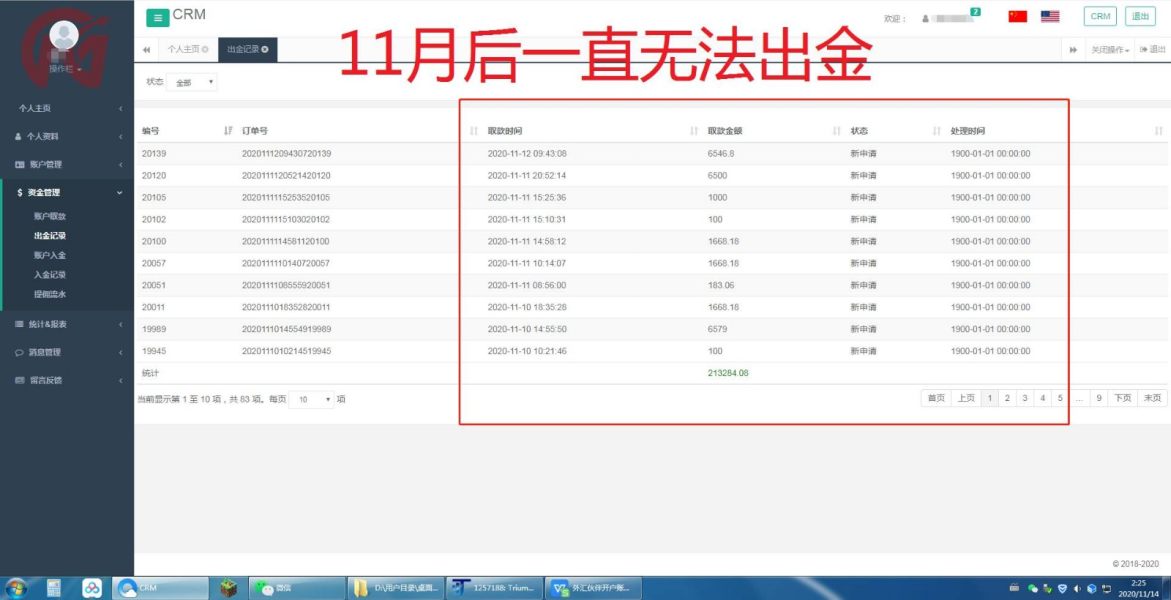Click the green-outlined 退出 button
Viewport: 1171px width, 600px height.
[1140, 16]
